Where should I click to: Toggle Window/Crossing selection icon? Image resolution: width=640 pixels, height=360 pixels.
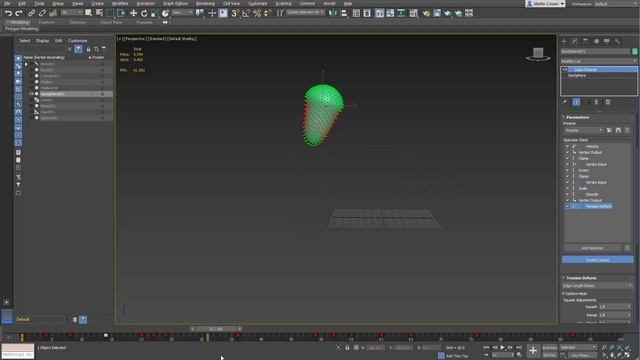[x=121, y=13]
